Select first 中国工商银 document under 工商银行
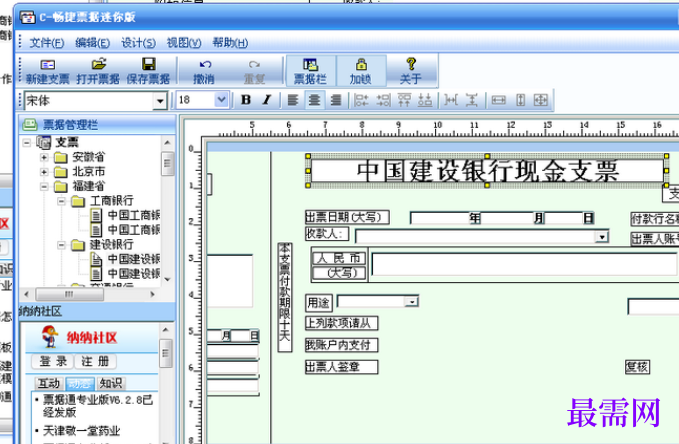Image resolution: width=679 pixels, height=444 pixels. pos(133,215)
